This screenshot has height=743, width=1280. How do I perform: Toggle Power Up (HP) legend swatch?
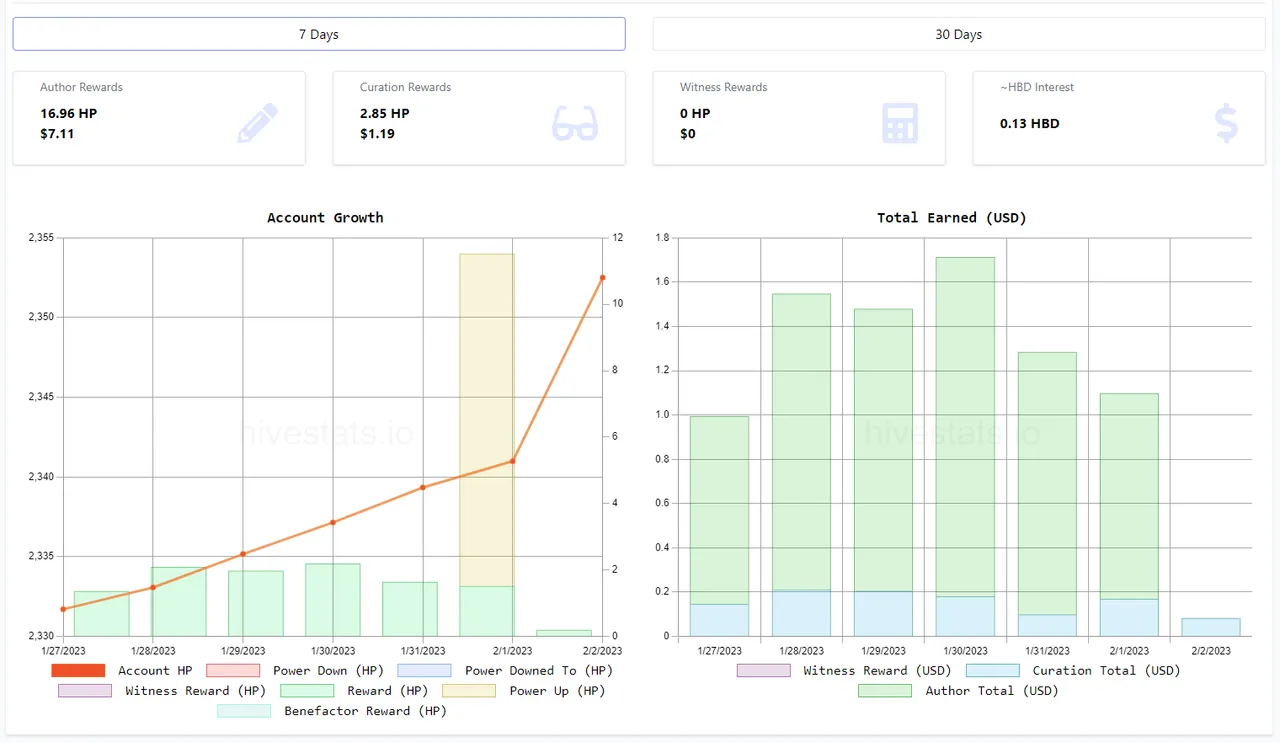point(469,691)
